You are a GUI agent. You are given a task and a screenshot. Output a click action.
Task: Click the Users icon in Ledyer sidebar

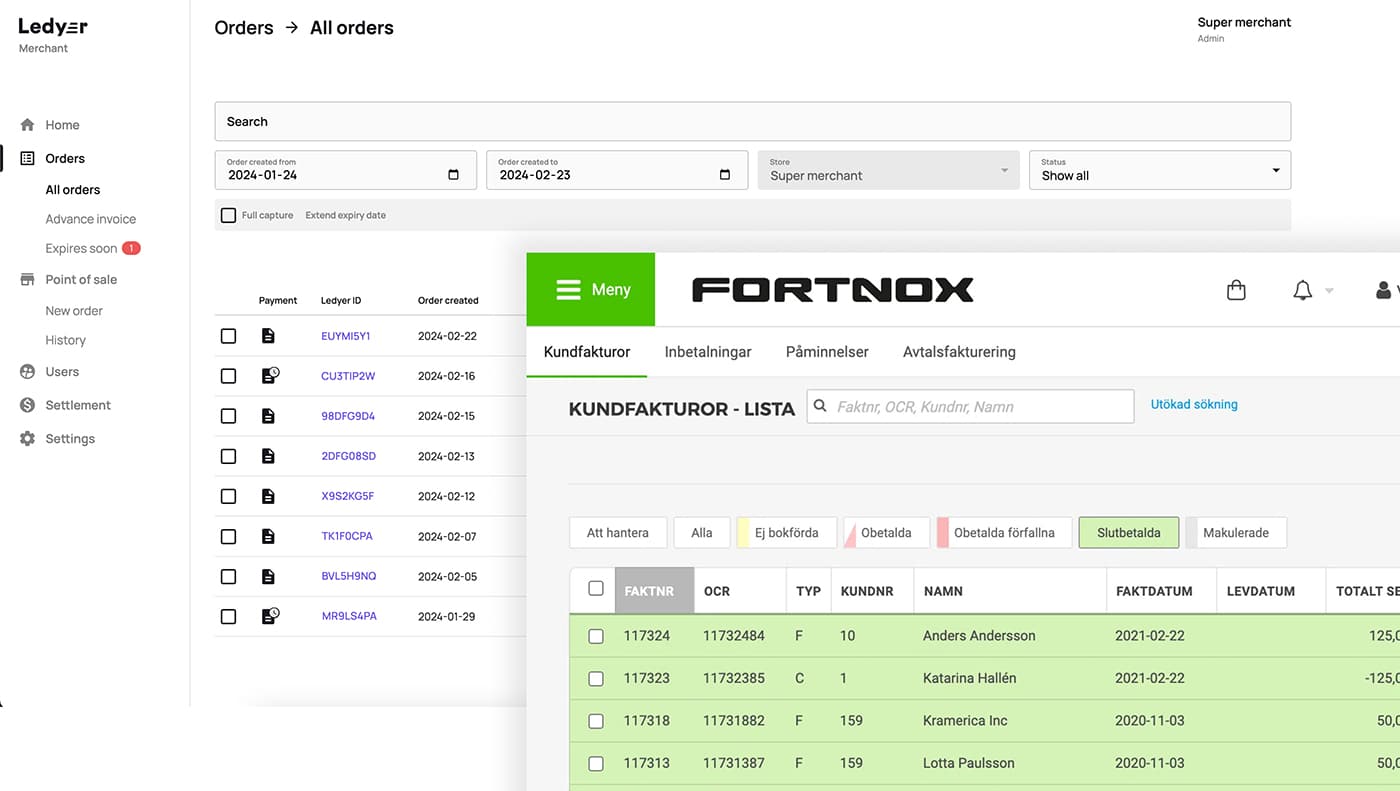[27, 372]
